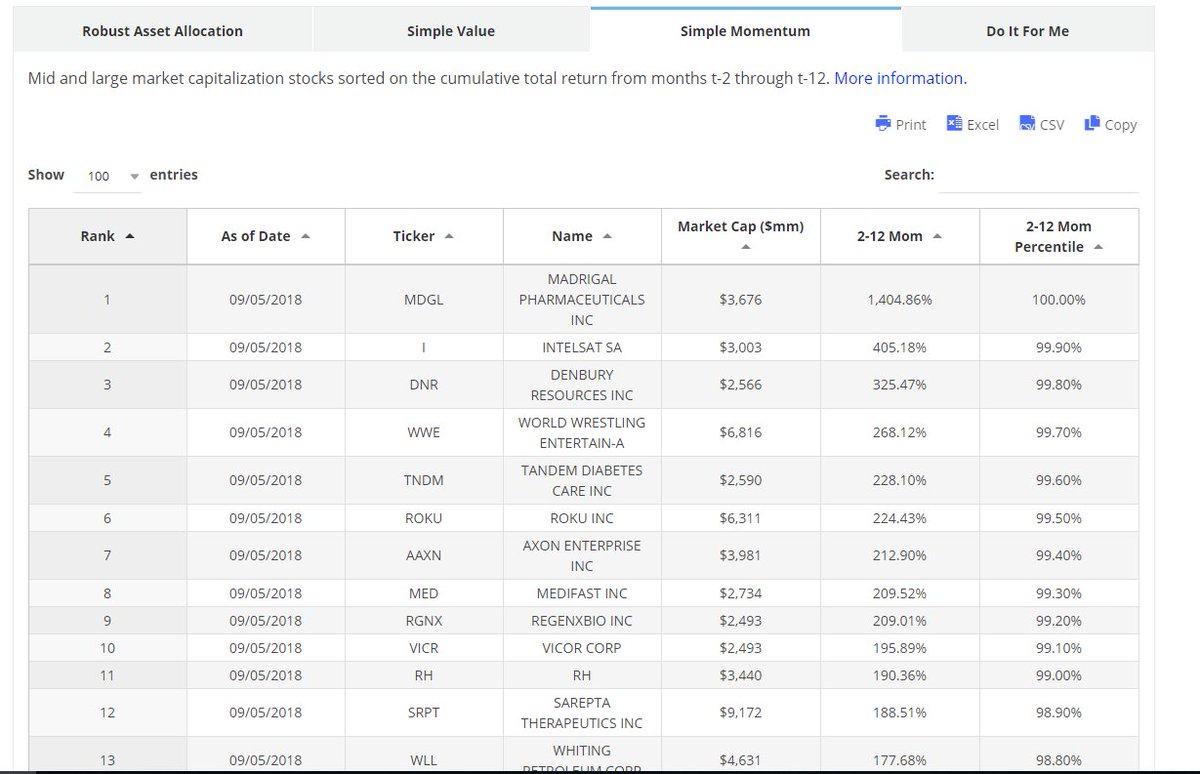
Task: Click the ROKU ticker cell
Action: click(424, 518)
